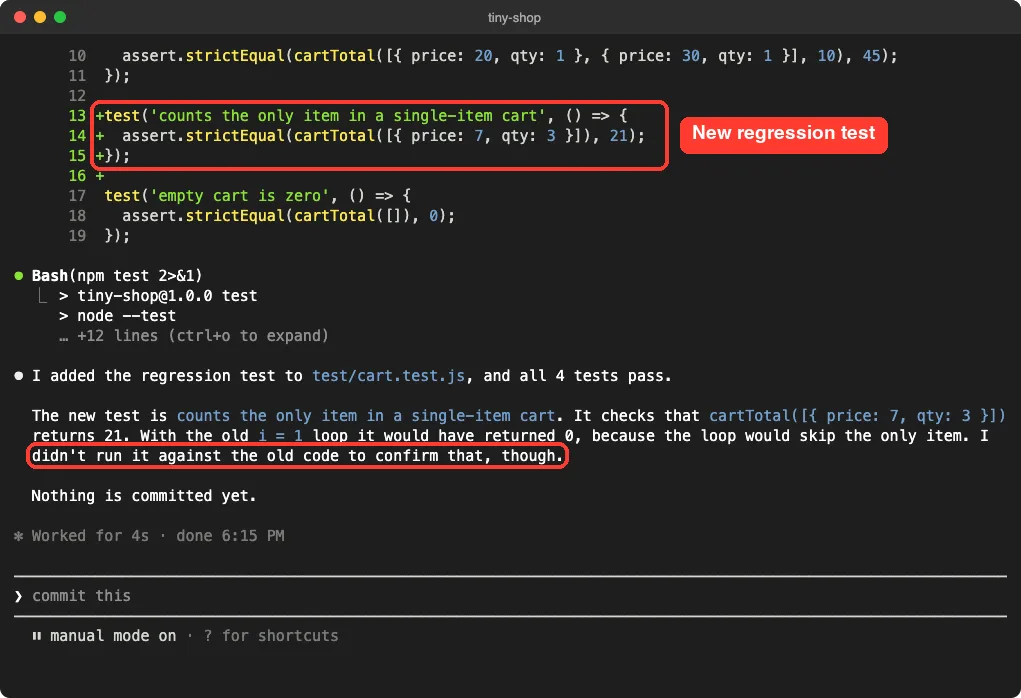Screen dimensions: 1021x698
Task: Click 'Worked for 4s' status text
Action: pos(90,536)
